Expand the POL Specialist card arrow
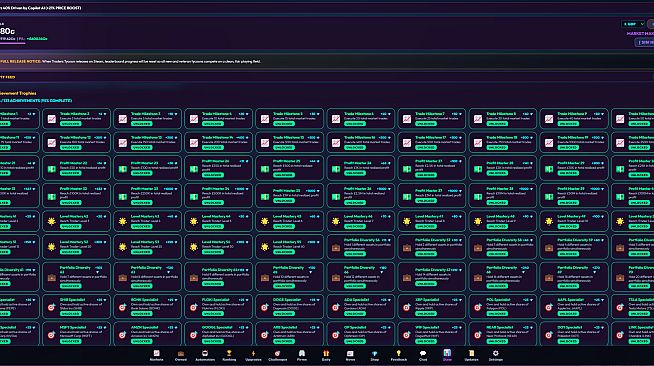Screen dimensions: 654x366 point(531,300)
